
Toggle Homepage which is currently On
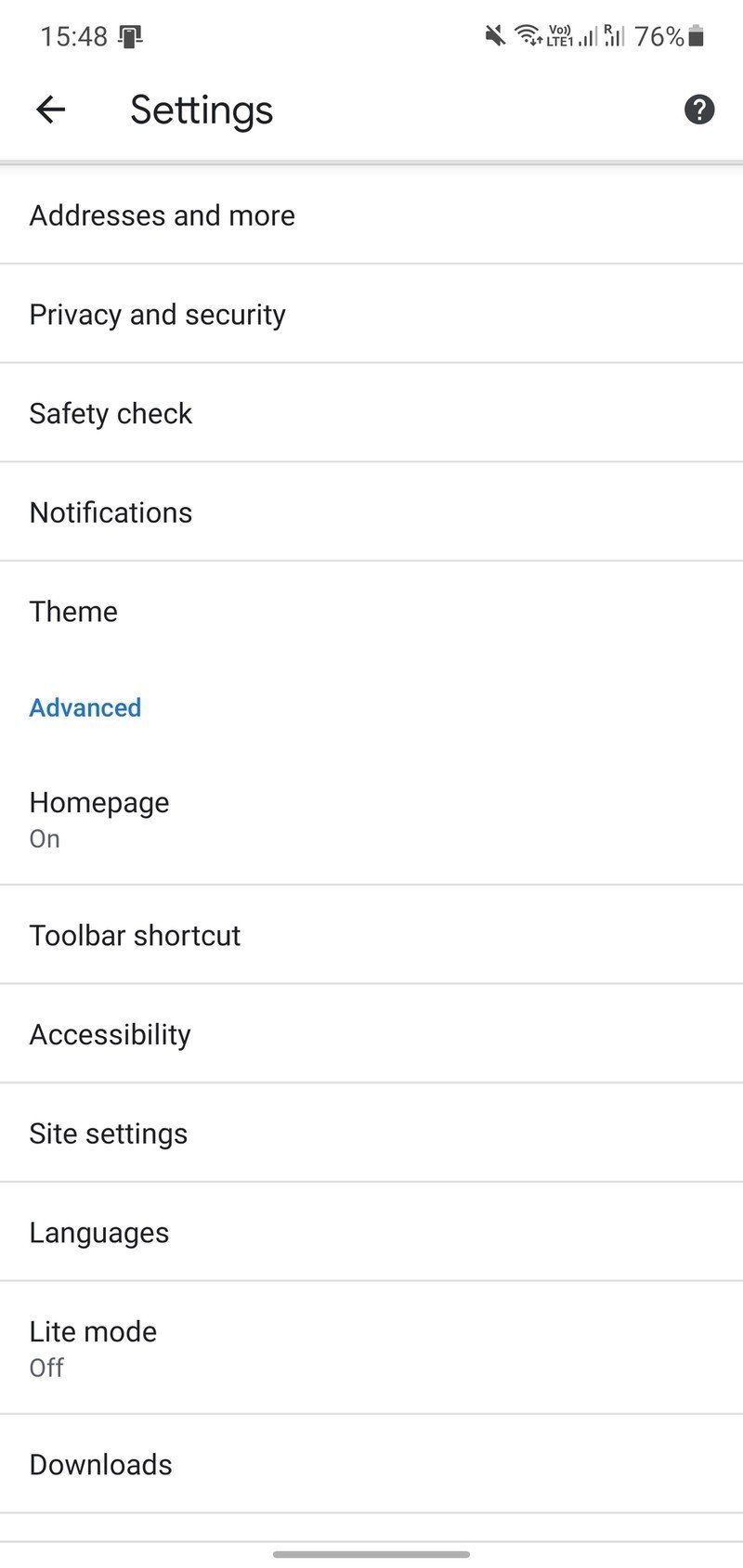pos(371,817)
